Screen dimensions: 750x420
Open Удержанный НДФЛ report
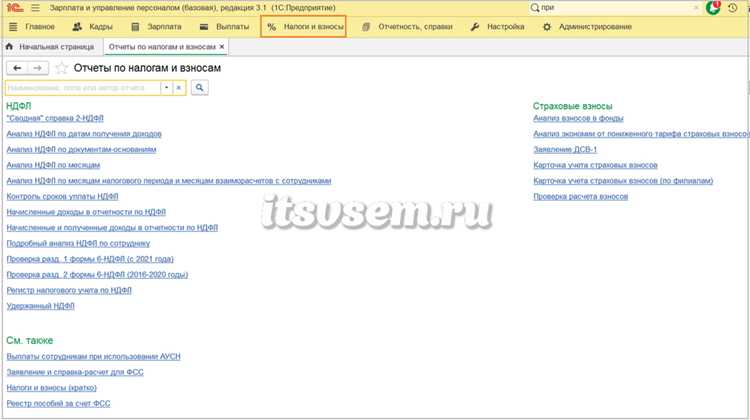point(40,306)
